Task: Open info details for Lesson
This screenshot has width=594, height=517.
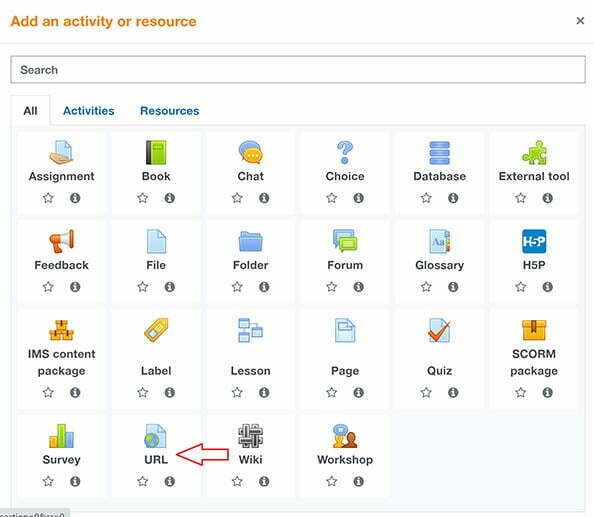Action: (264, 393)
